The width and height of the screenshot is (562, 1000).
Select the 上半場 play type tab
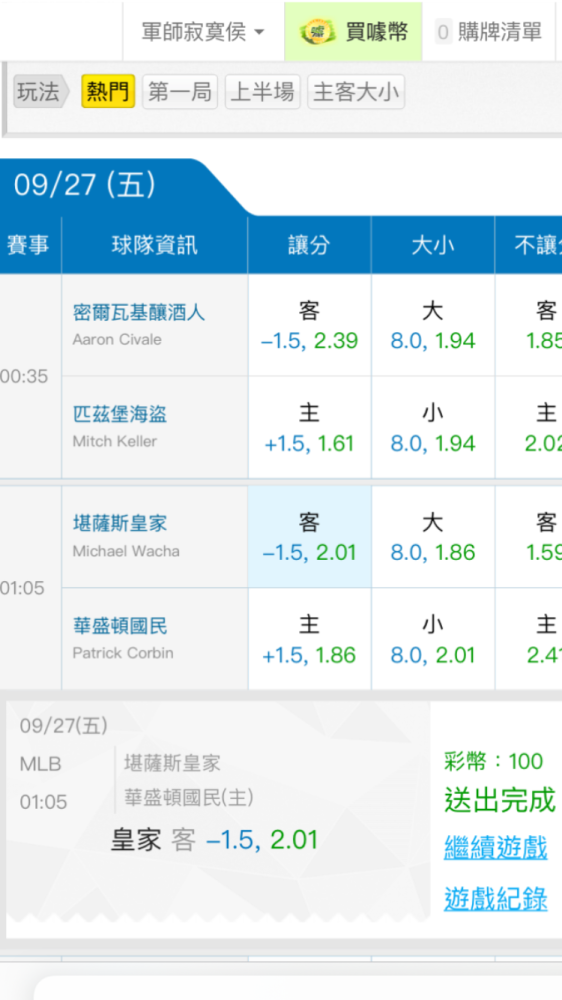pyautogui.click(x=262, y=92)
